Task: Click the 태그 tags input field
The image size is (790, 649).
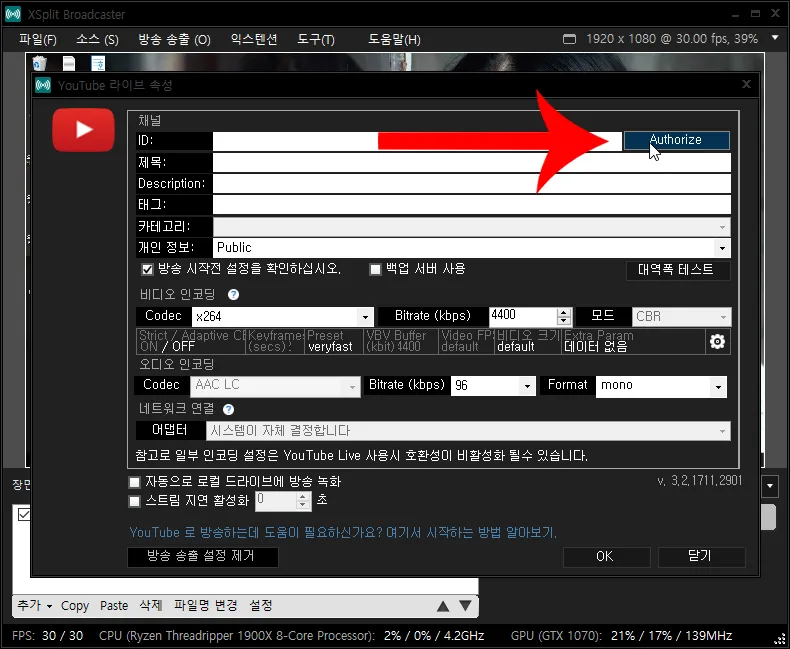Action: point(472,205)
